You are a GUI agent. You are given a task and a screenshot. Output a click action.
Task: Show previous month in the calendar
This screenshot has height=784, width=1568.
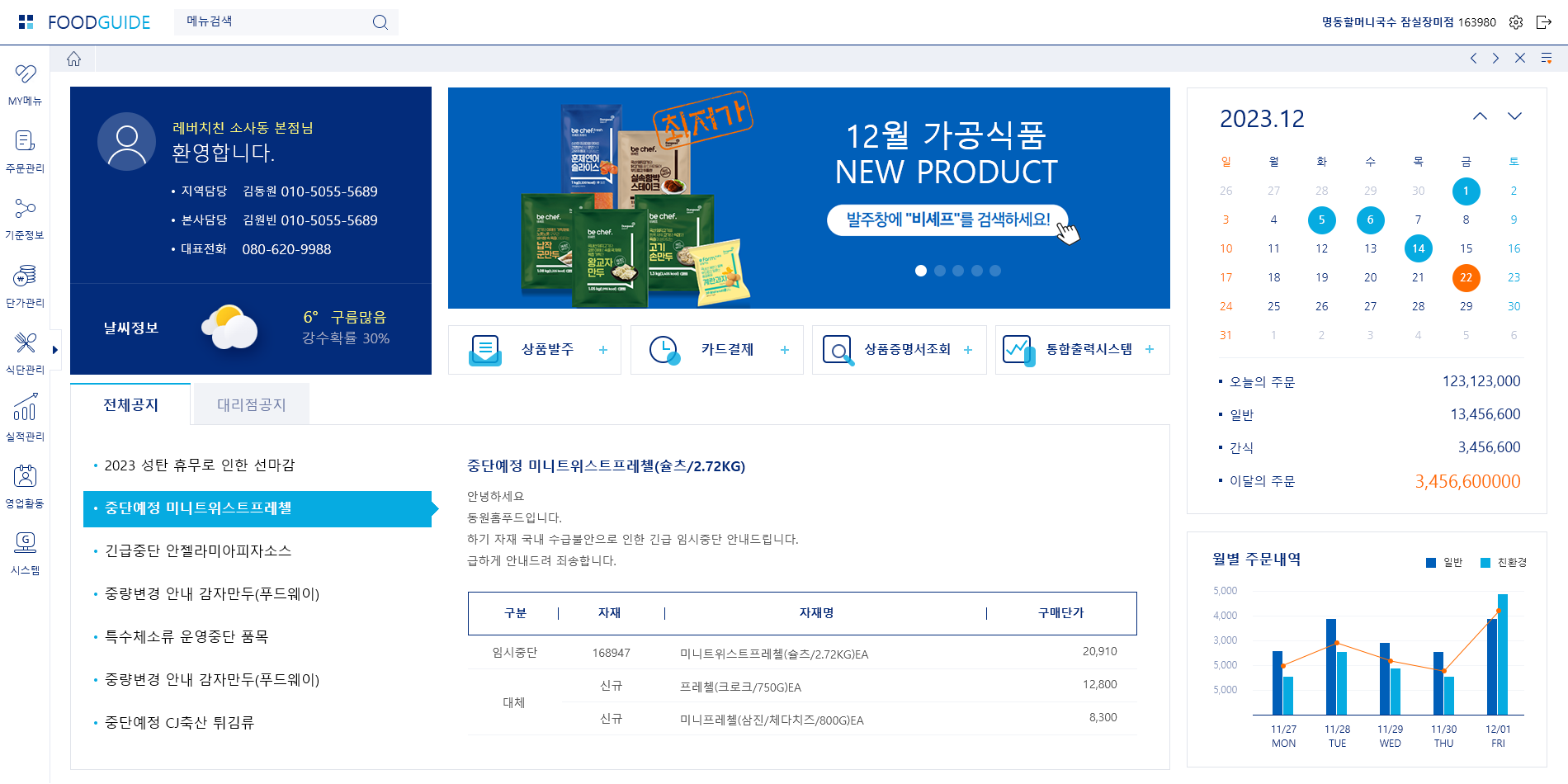[1481, 116]
